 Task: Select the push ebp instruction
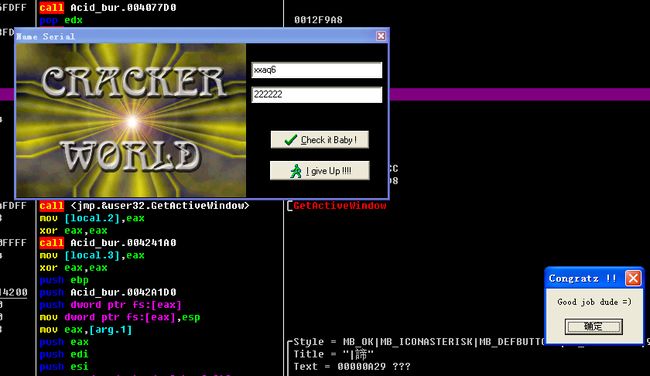[x=64, y=280]
